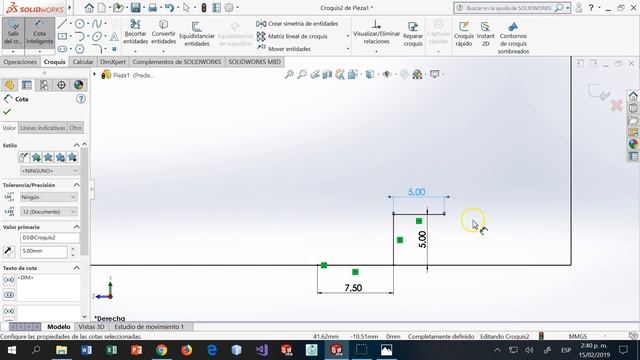The width and height of the screenshot is (640, 360).
Task: Open Visualizar/Eliminar relaciones
Action: coord(376,32)
